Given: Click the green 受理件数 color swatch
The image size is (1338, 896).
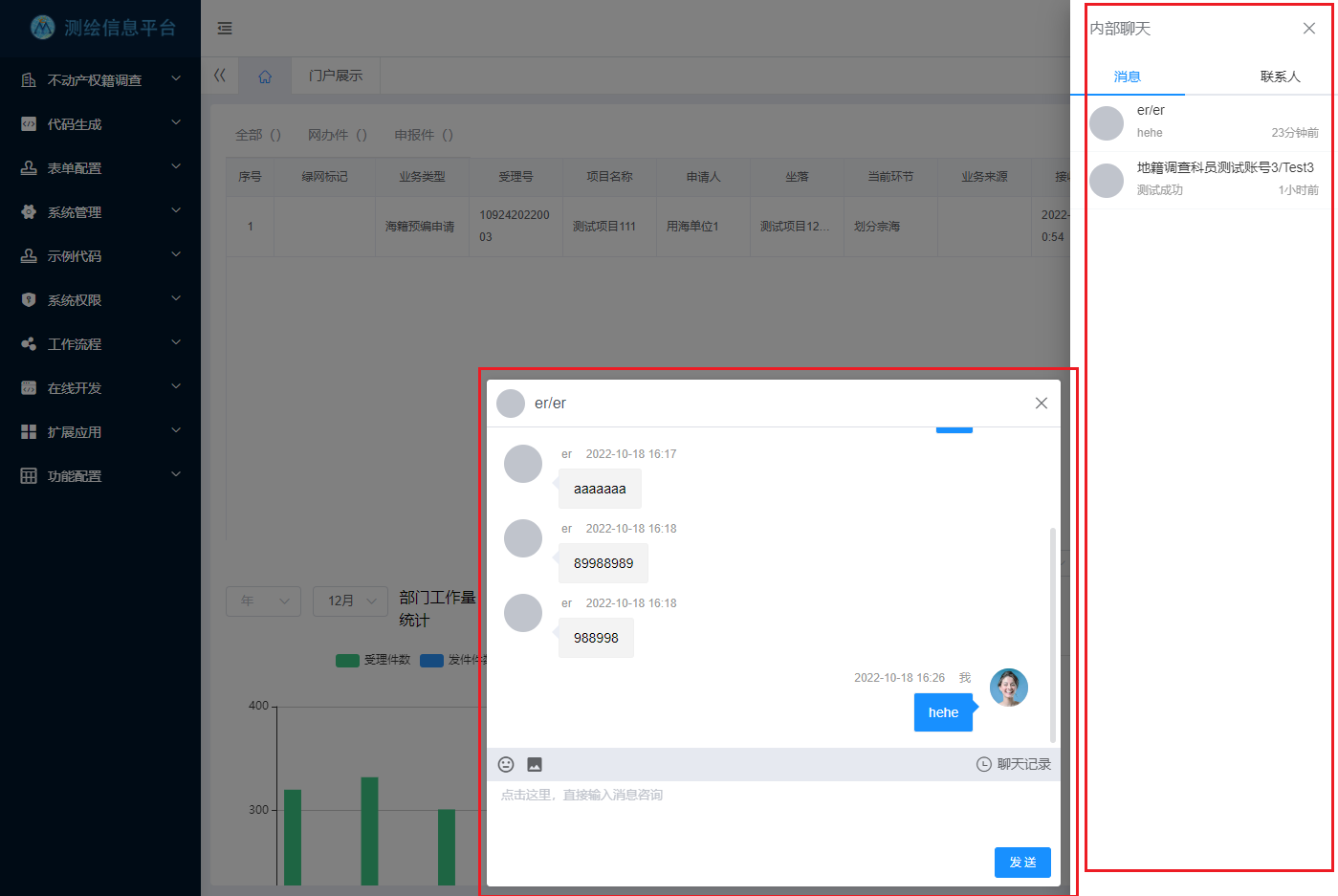Looking at the screenshot, I should coord(346,660).
